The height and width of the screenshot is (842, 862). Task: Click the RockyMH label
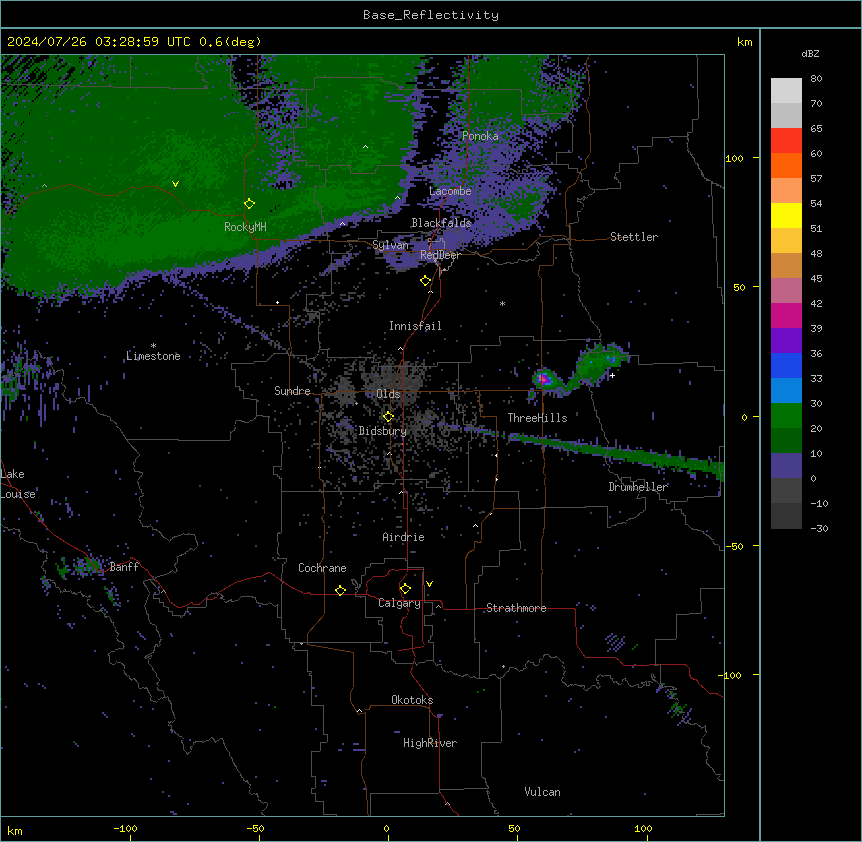(245, 227)
